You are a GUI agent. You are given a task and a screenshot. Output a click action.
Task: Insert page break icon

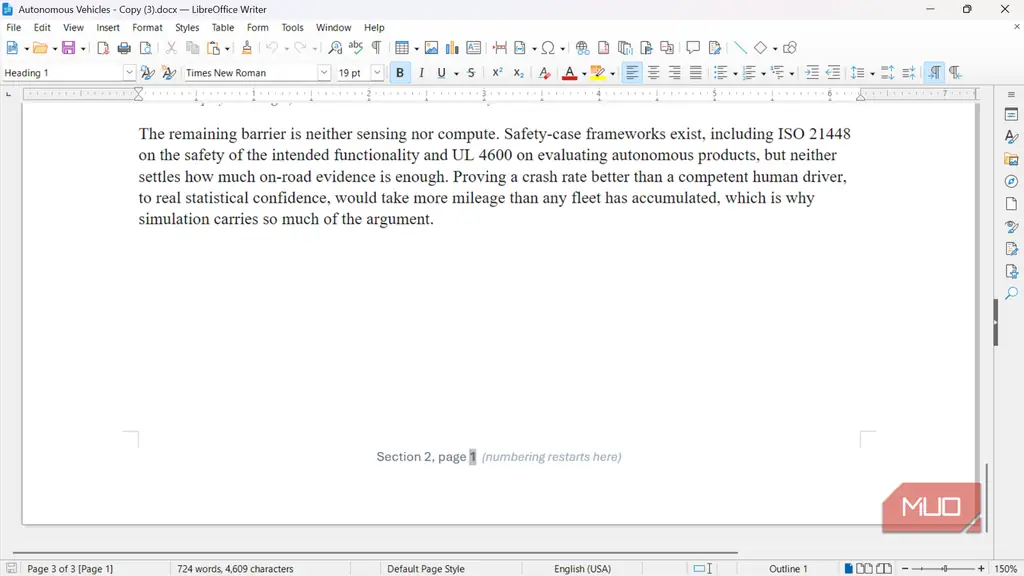(500, 48)
